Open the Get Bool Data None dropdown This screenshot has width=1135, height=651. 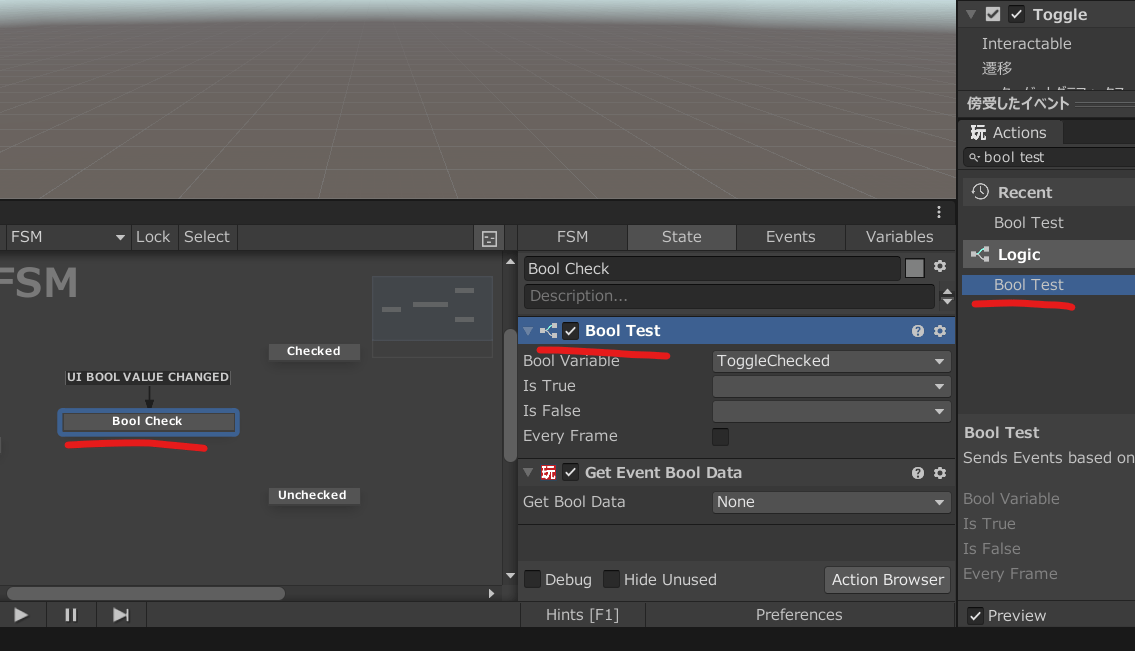pos(831,502)
